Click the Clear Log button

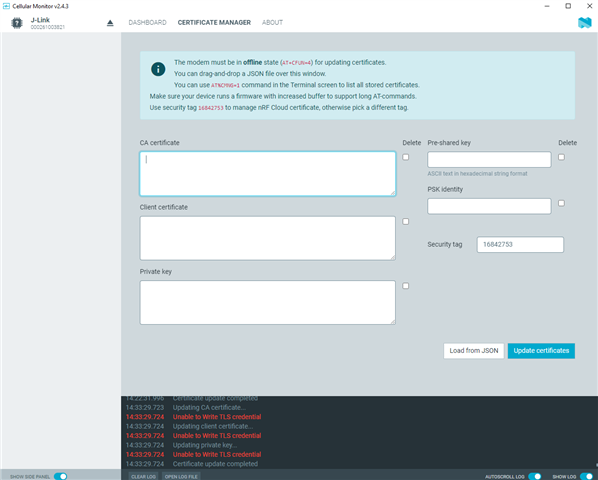point(143,477)
